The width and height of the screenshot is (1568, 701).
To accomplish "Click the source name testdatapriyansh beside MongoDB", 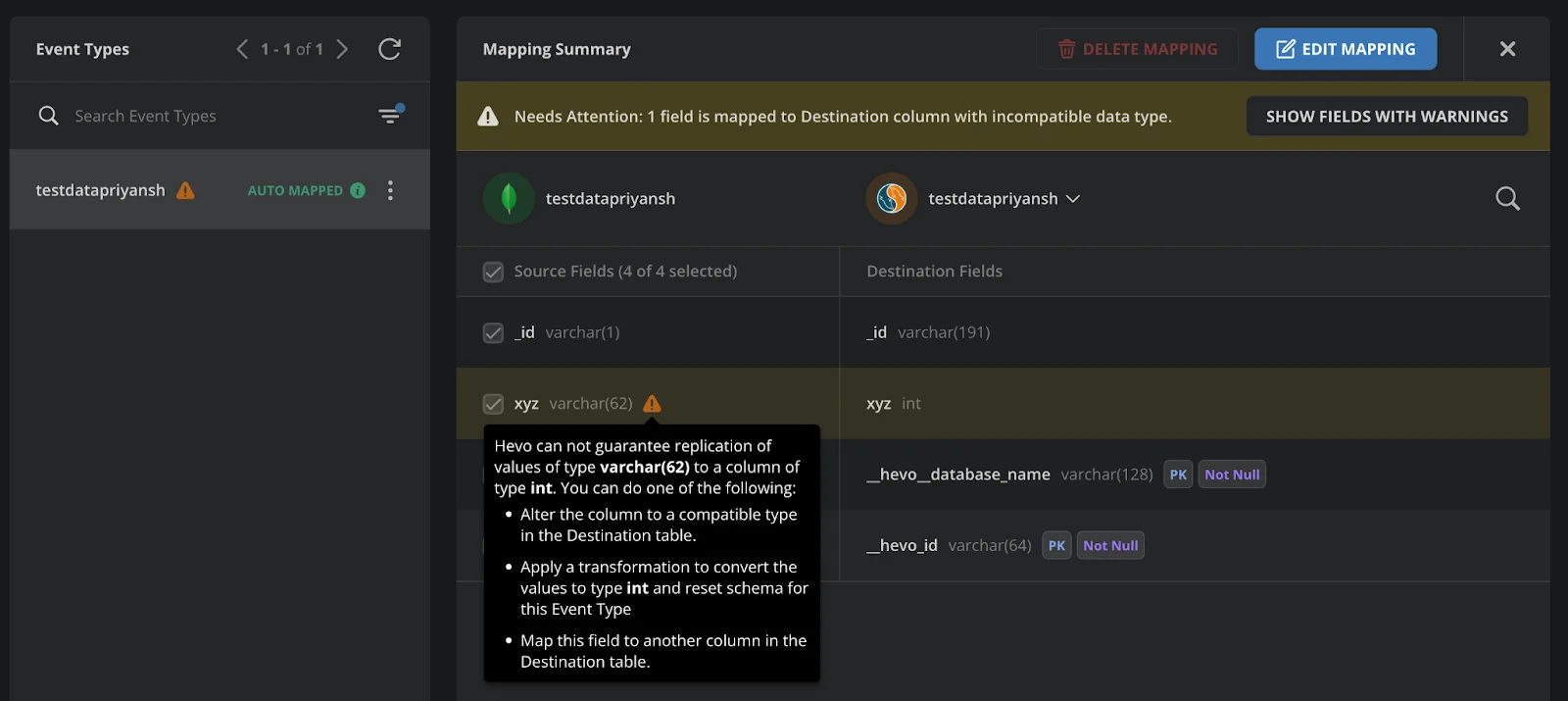I will pyautogui.click(x=611, y=198).
